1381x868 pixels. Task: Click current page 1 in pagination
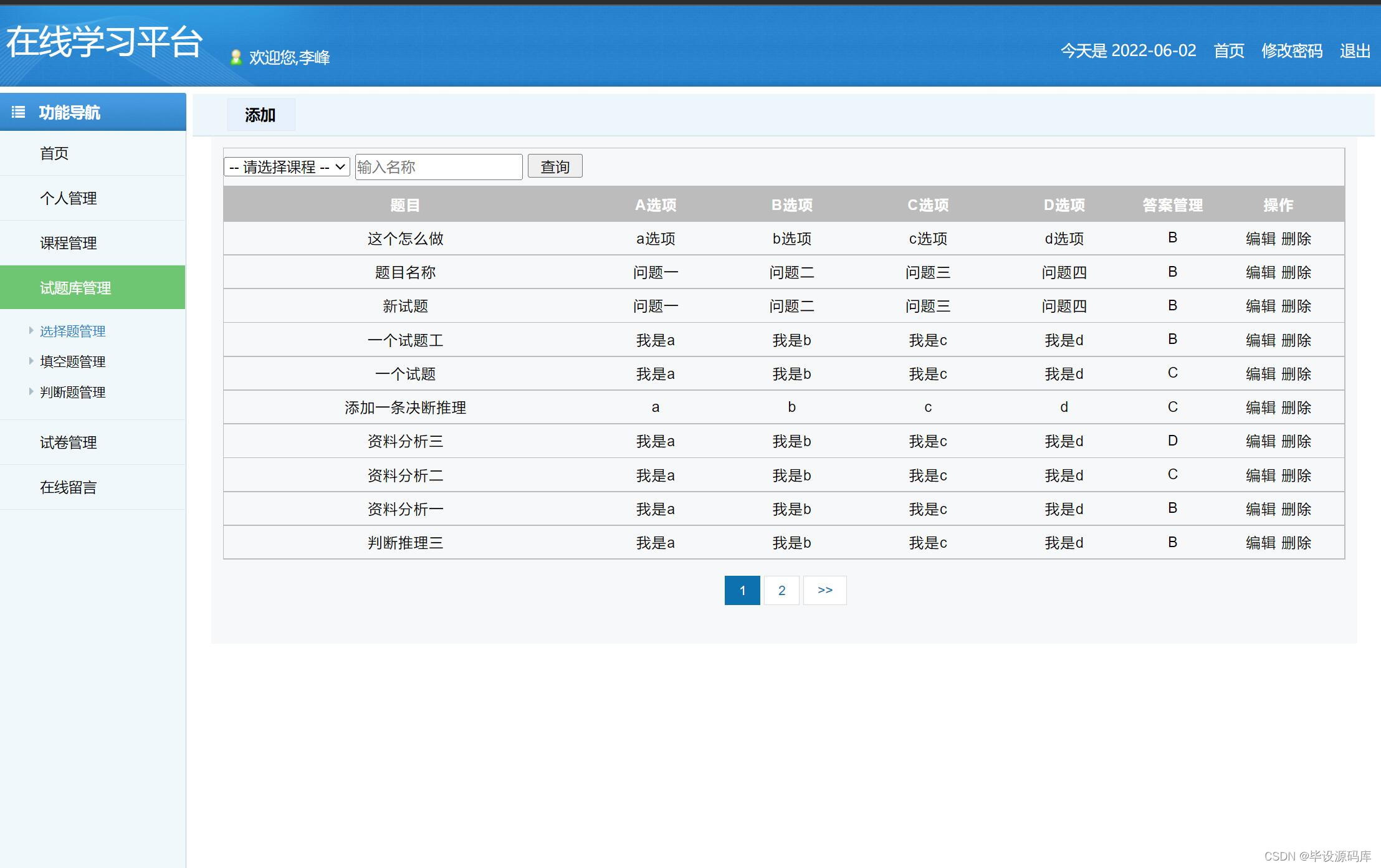coord(742,590)
